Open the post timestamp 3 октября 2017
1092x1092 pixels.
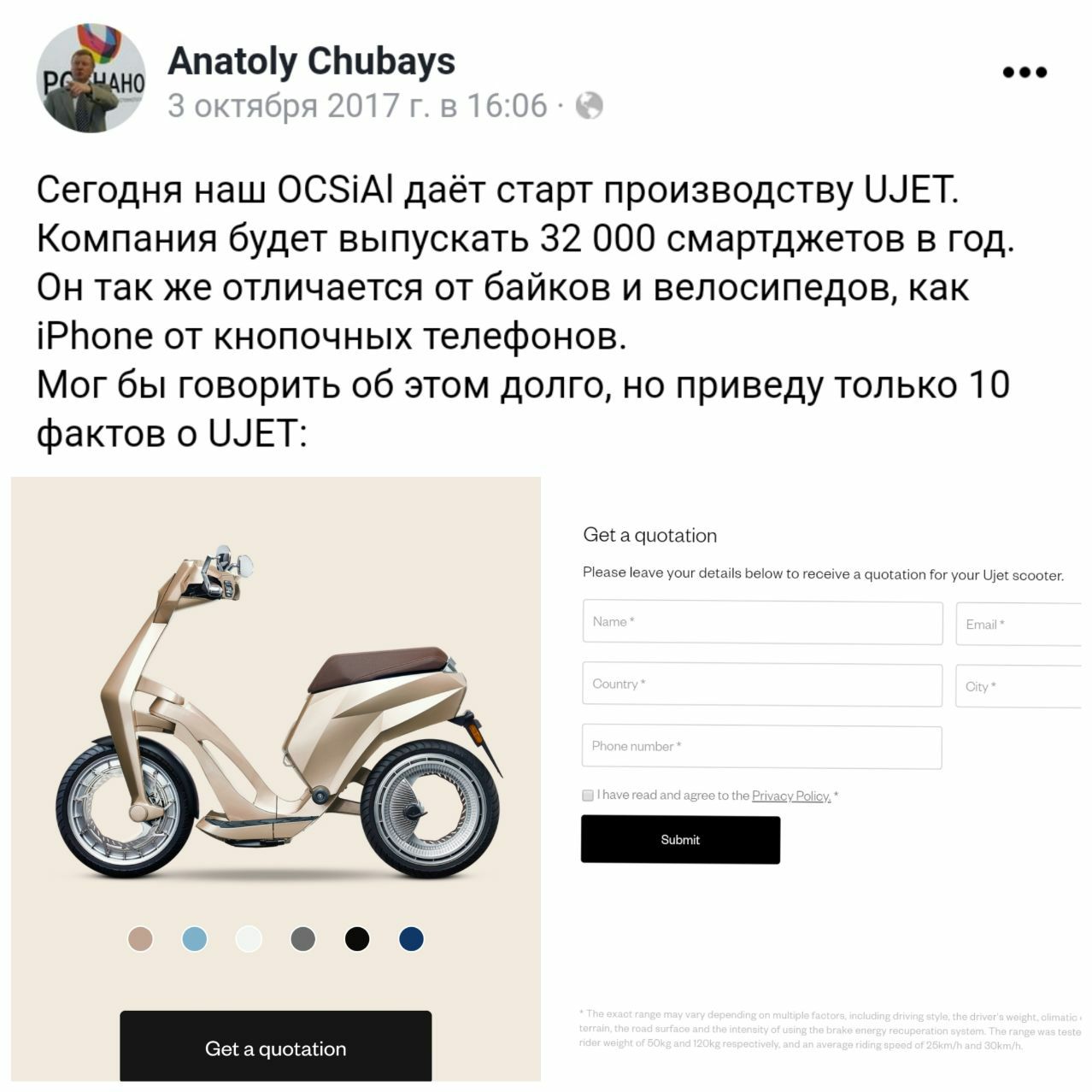[357, 106]
